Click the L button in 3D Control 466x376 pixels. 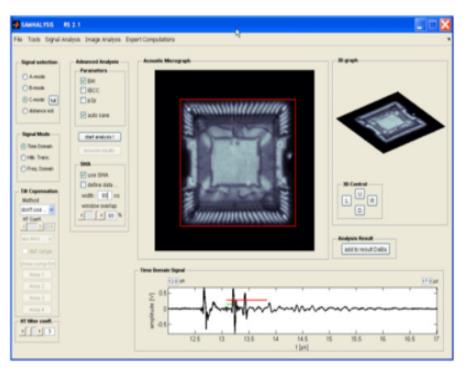click(x=347, y=201)
